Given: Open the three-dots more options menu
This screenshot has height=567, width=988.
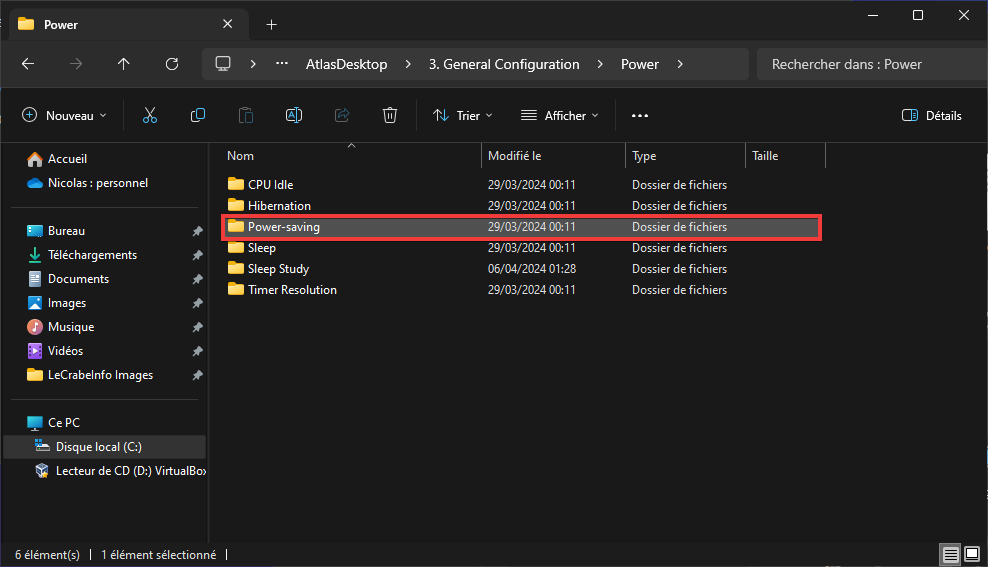Looking at the screenshot, I should (640, 115).
